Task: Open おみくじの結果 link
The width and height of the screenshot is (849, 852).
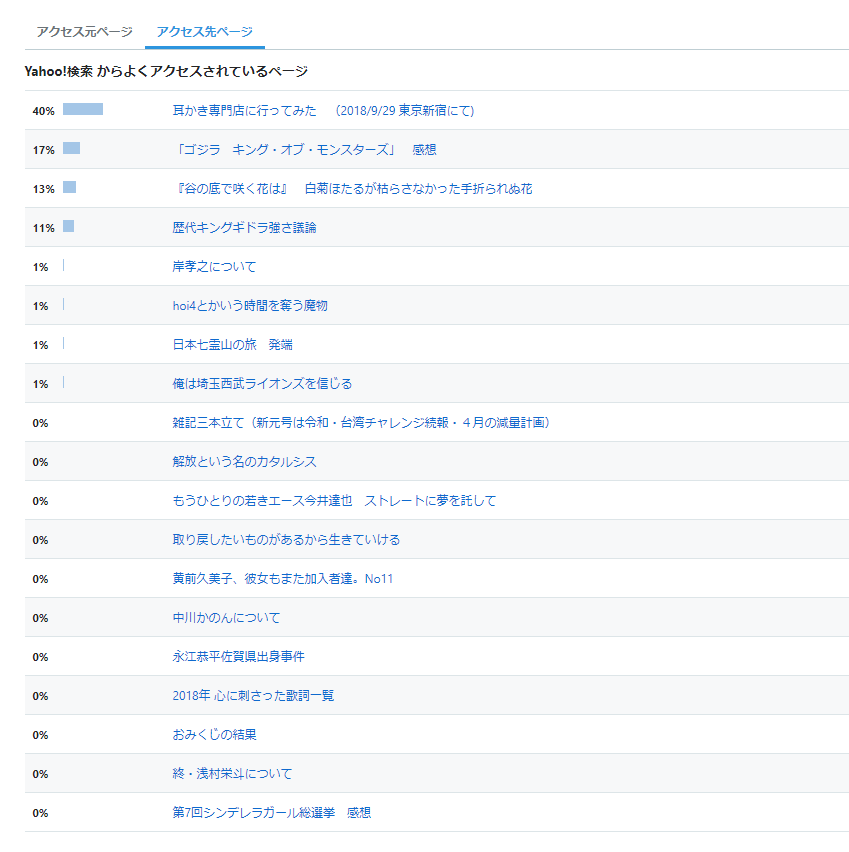Action: coord(214,735)
